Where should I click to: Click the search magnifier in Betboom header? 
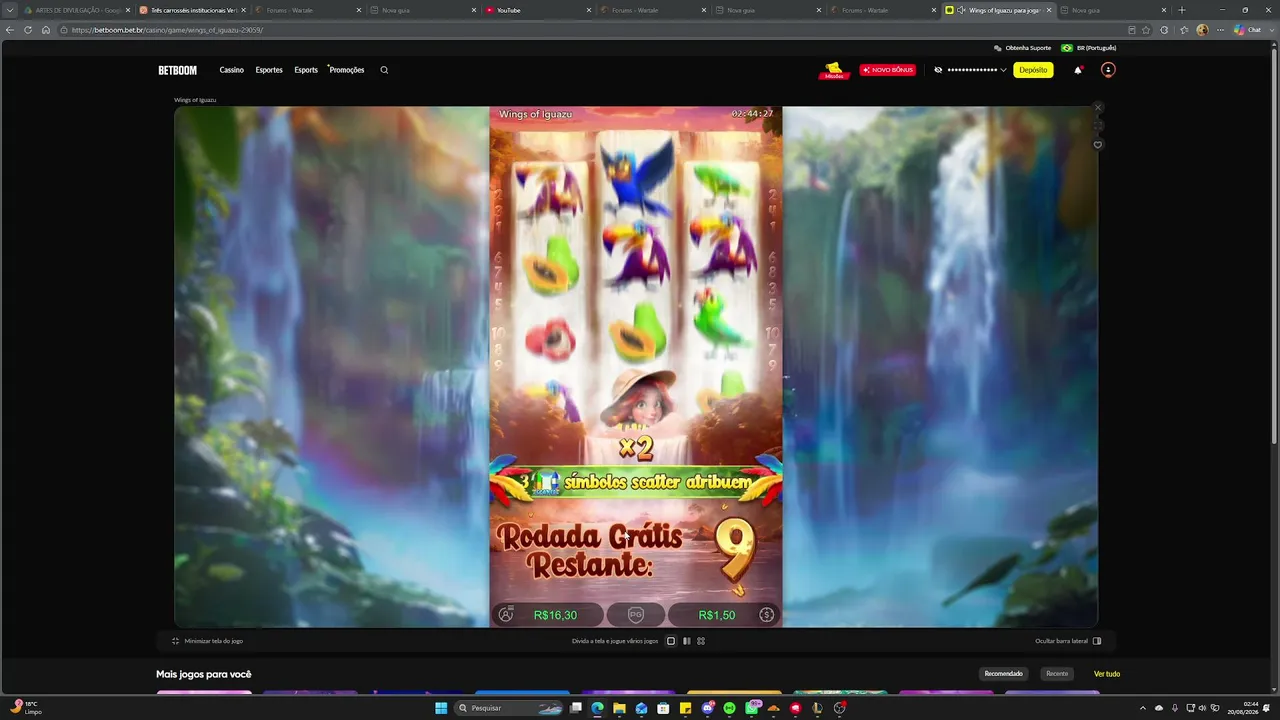pos(384,70)
